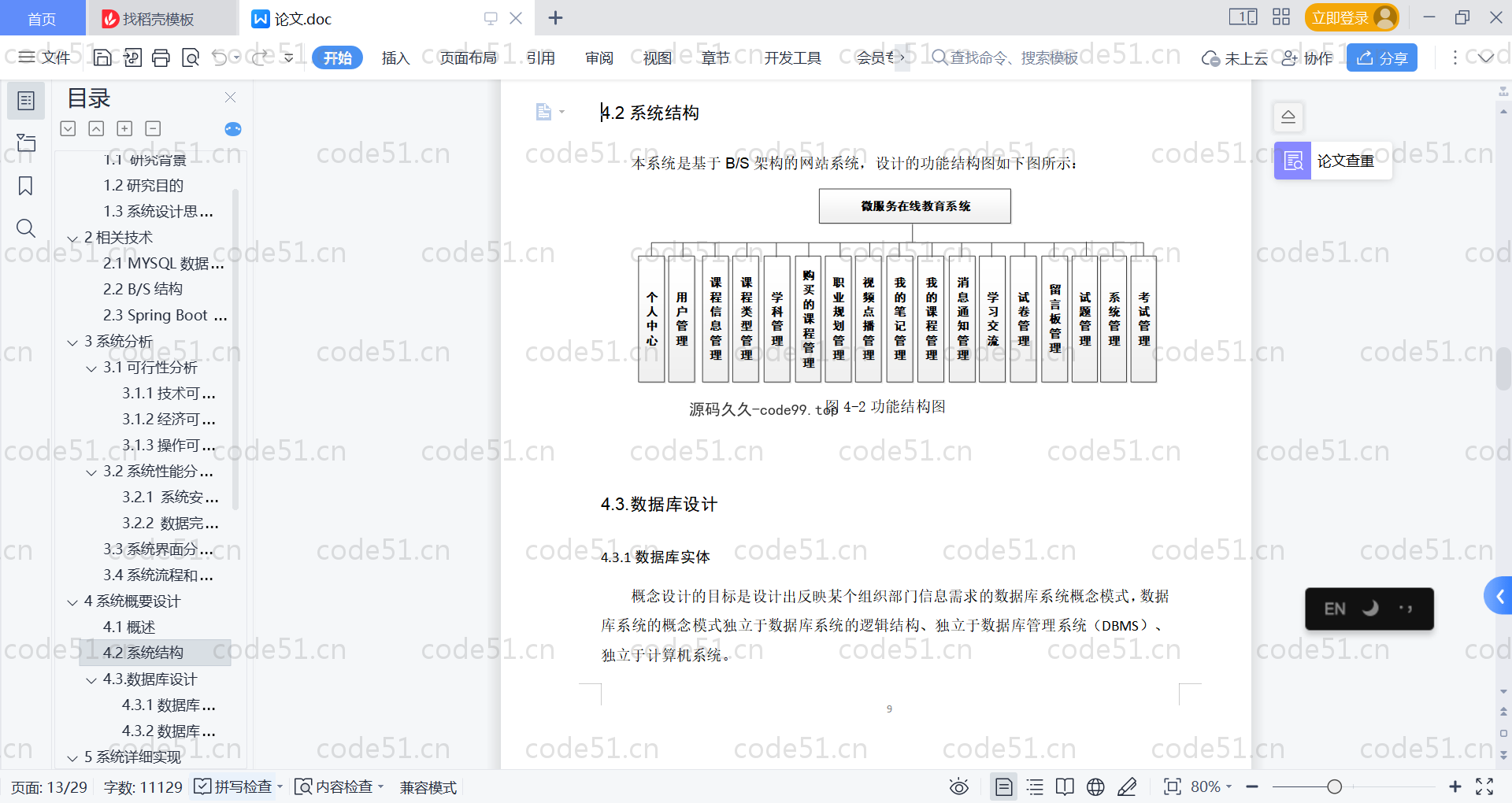This screenshot has height=803, width=1512.
Task: Click the 立即登录 login button
Action: (1352, 17)
